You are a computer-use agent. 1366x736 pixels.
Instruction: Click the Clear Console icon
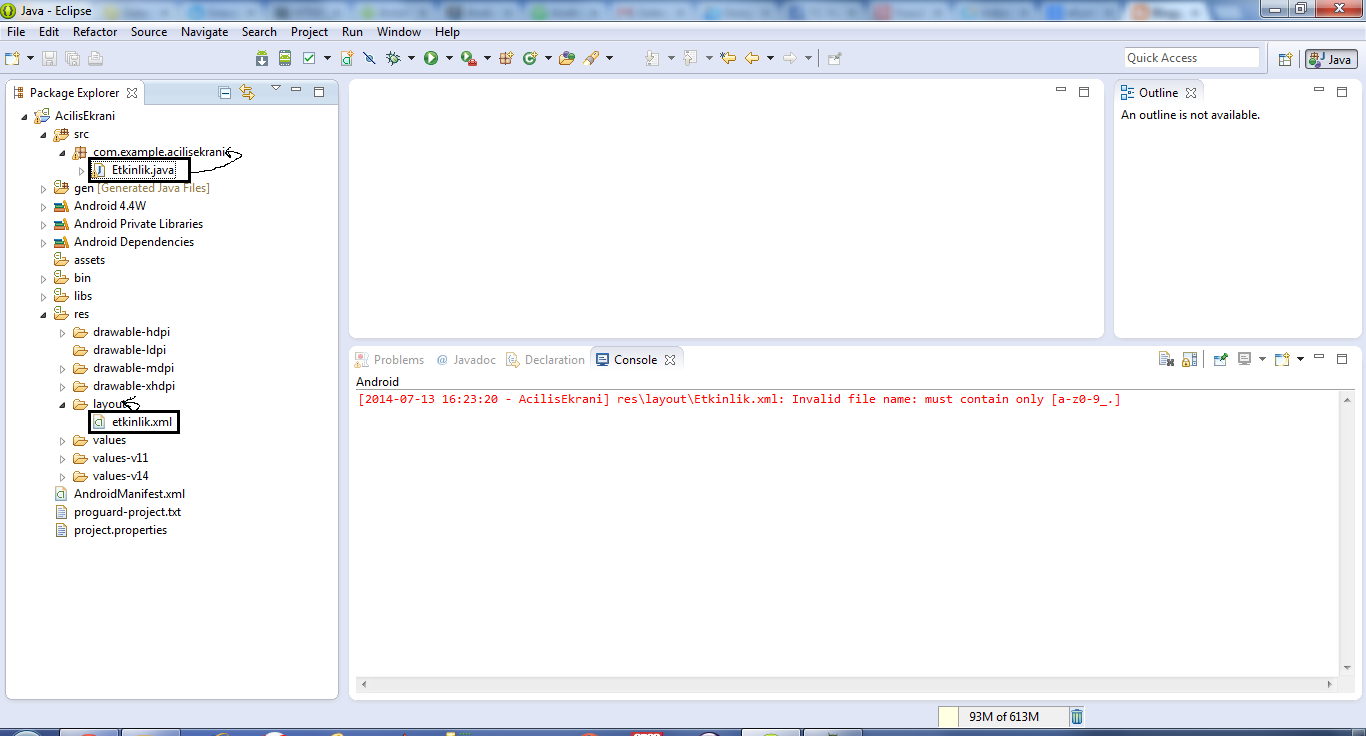click(1166, 360)
